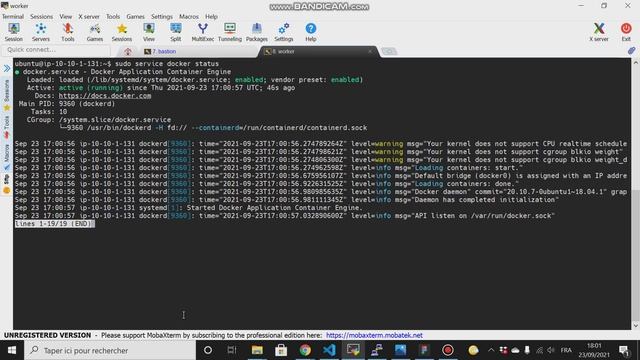This screenshot has width=640, height=360.
Task: Open the Sessions side panel tab
Action: [x=7, y=95]
